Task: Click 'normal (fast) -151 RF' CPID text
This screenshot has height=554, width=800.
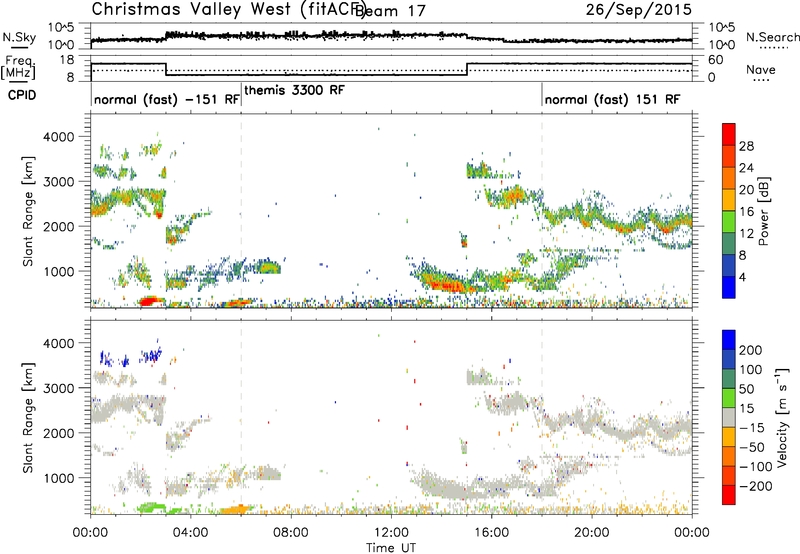Action: coord(167,100)
